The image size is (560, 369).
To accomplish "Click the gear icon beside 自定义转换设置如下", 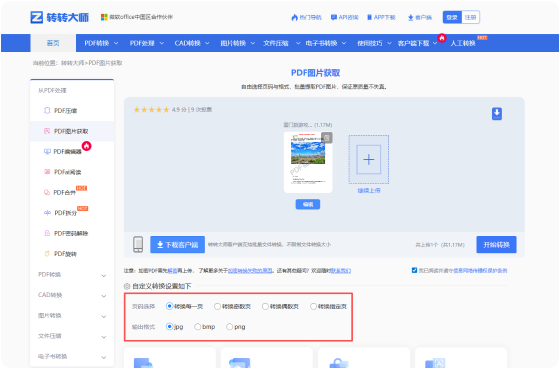I will click(127, 286).
